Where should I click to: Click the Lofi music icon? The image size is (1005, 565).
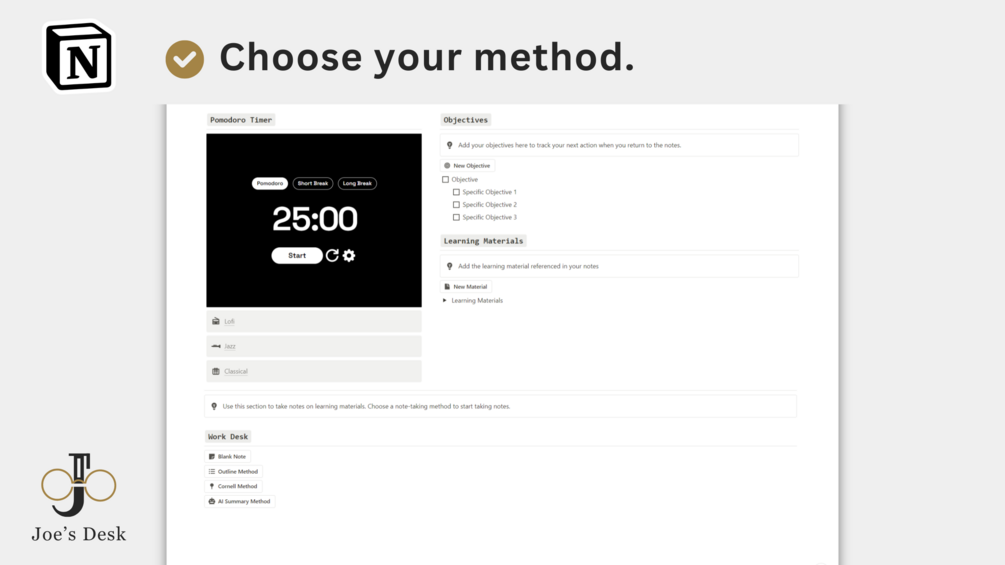pyautogui.click(x=216, y=321)
